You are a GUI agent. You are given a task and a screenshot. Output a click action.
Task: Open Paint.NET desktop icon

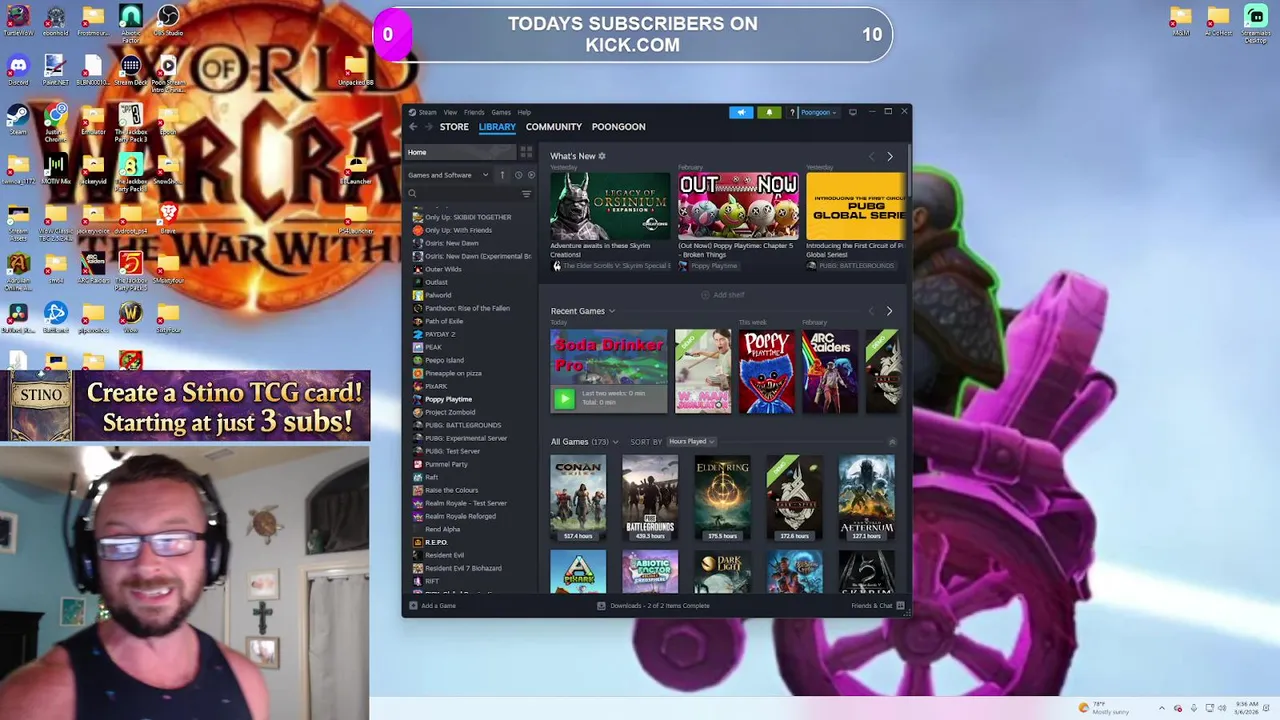(55, 70)
